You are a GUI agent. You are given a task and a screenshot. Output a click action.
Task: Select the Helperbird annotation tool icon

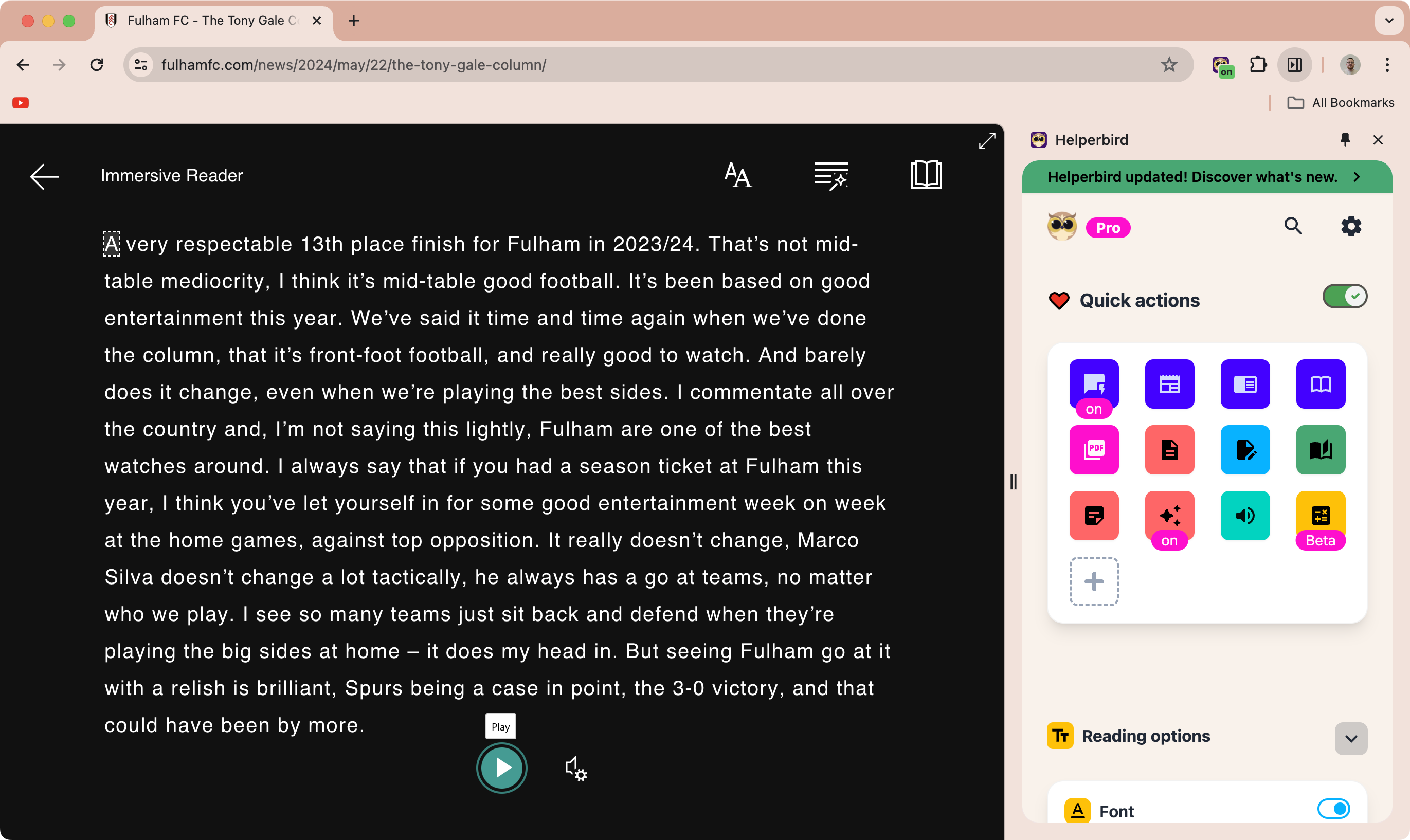[x=1245, y=450]
